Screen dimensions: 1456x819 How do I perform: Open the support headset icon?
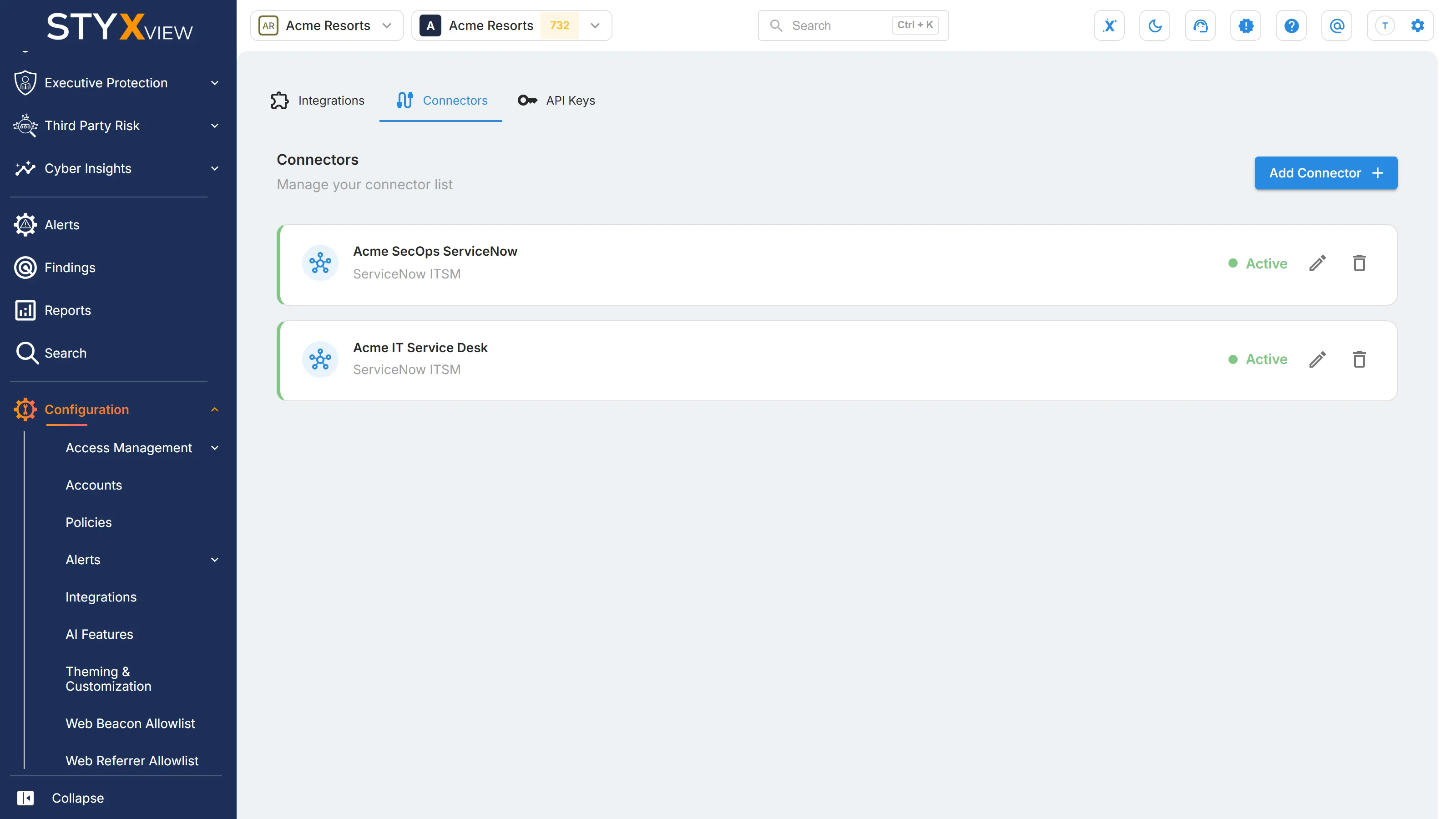point(1200,25)
